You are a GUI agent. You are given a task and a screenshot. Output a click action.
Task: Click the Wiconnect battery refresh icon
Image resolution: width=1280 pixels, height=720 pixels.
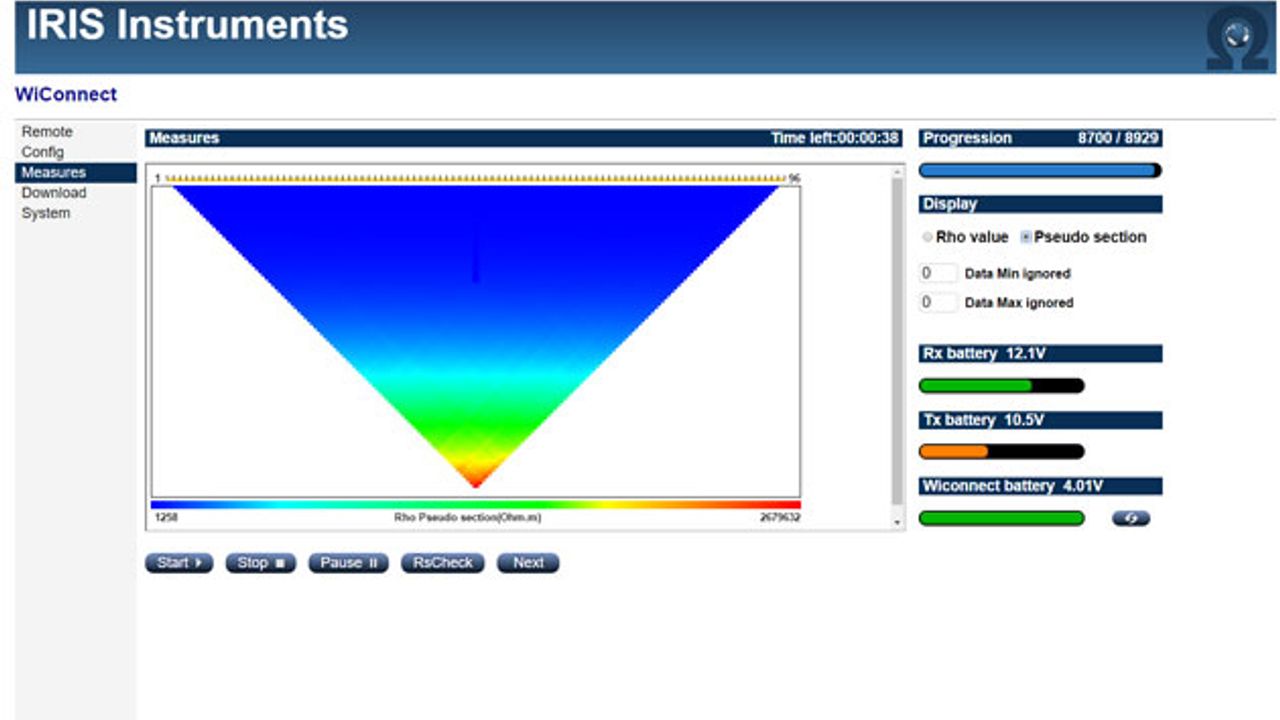[1131, 518]
